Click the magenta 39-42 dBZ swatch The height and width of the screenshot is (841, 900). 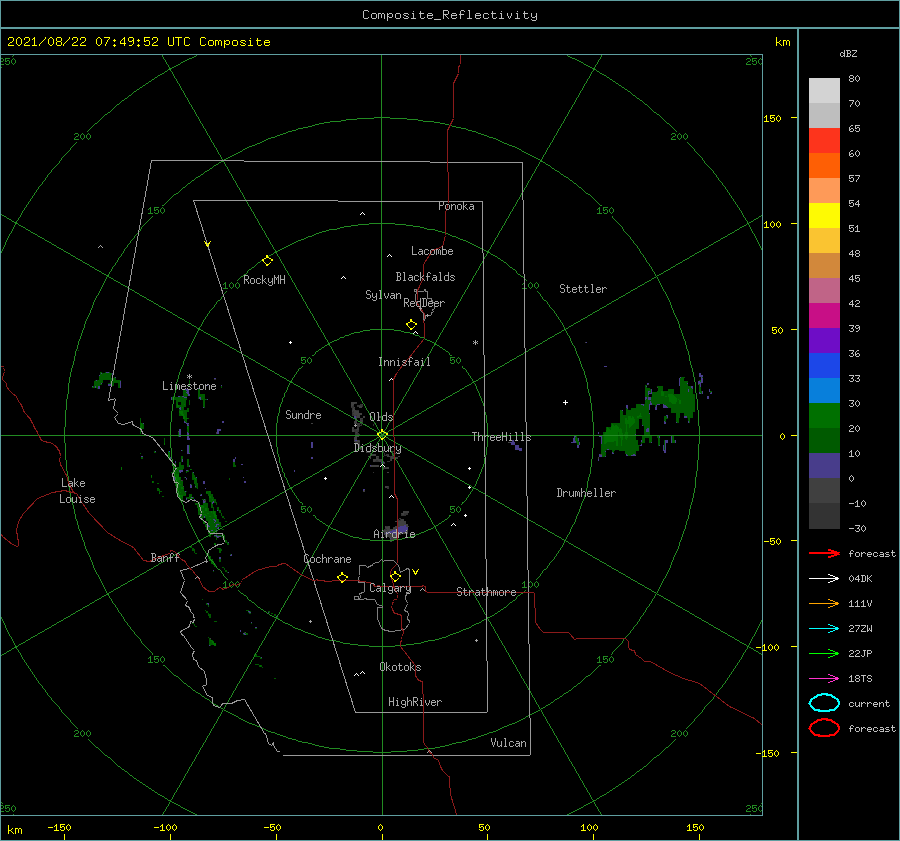tap(824, 316)
